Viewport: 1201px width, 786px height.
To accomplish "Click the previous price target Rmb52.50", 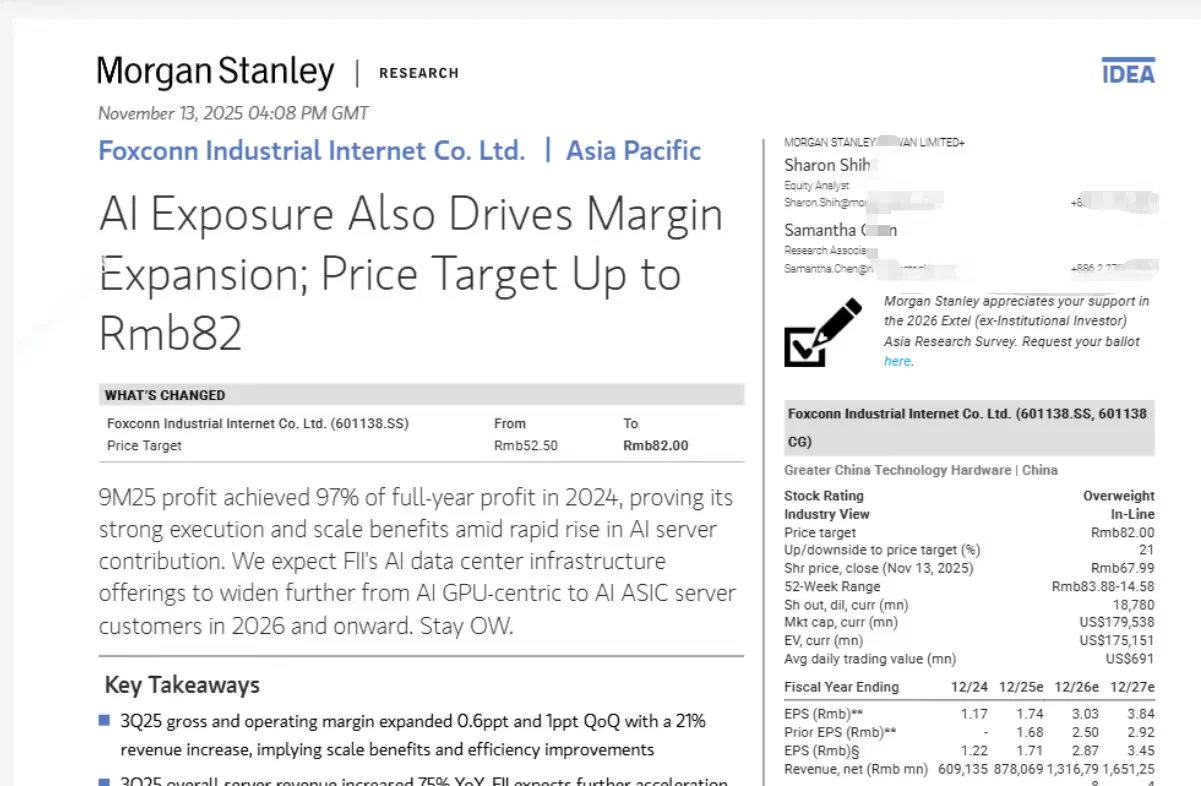I will [x=525, y=446].
